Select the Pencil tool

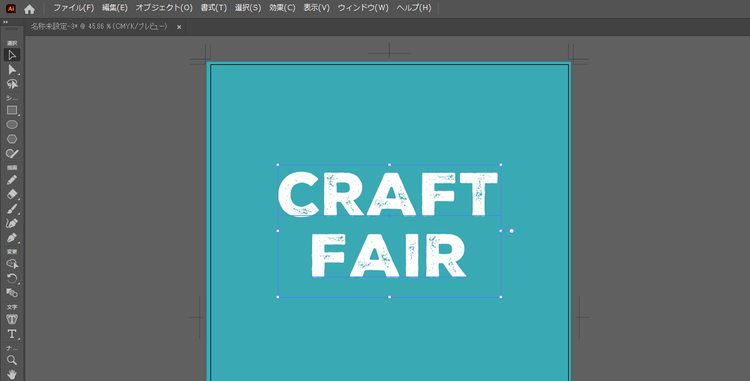12,180
